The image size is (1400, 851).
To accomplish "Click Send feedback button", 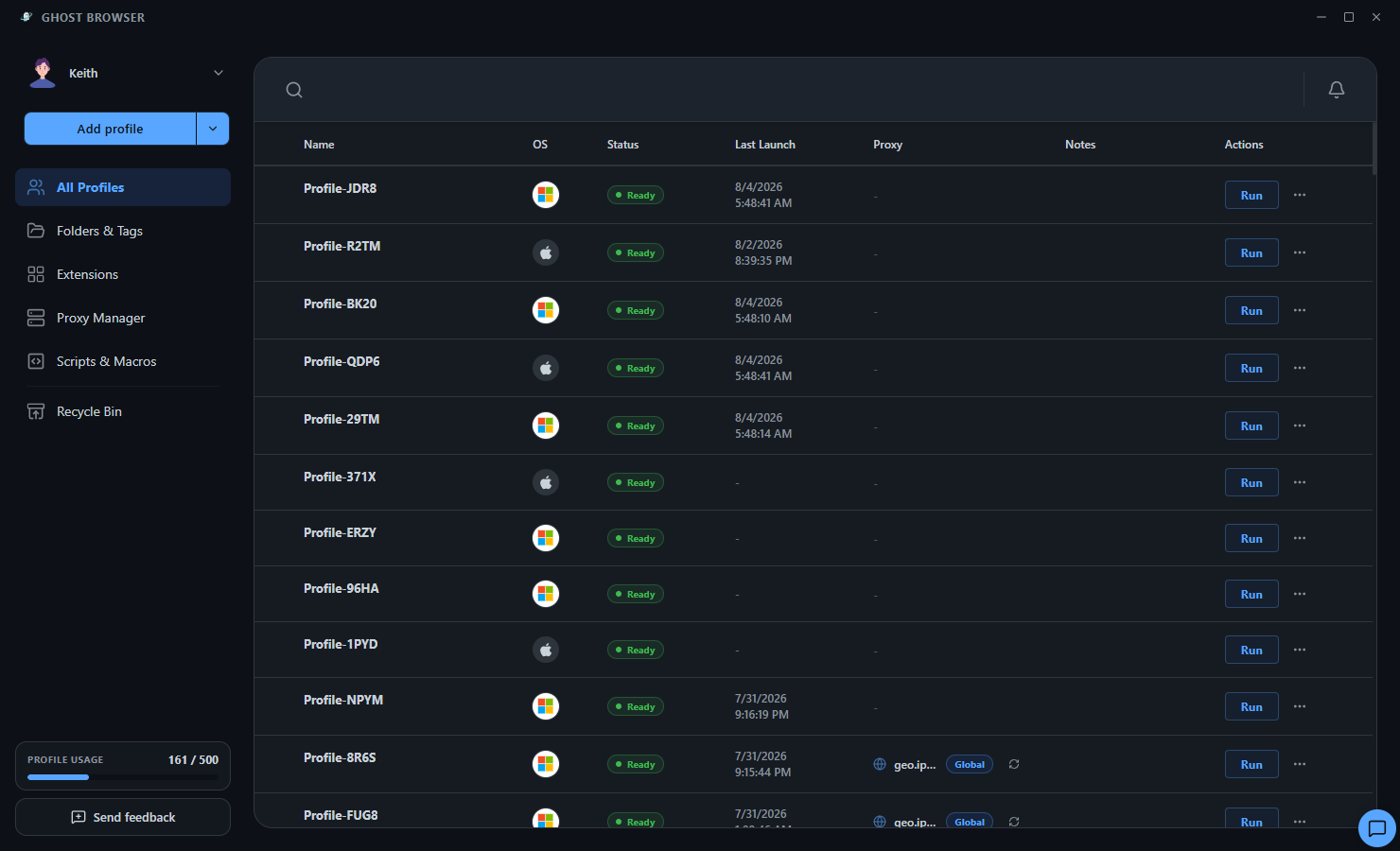I will pos(123,817).
